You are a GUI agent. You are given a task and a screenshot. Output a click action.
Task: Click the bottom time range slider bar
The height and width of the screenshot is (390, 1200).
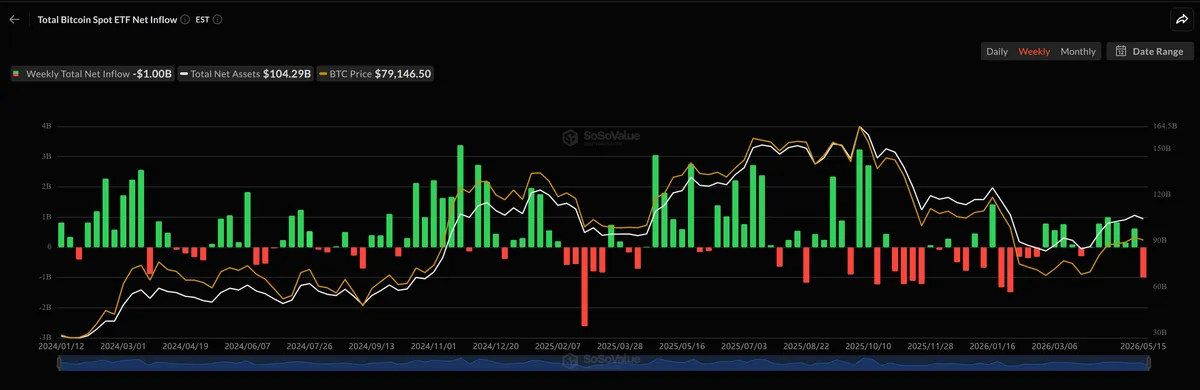600,365
